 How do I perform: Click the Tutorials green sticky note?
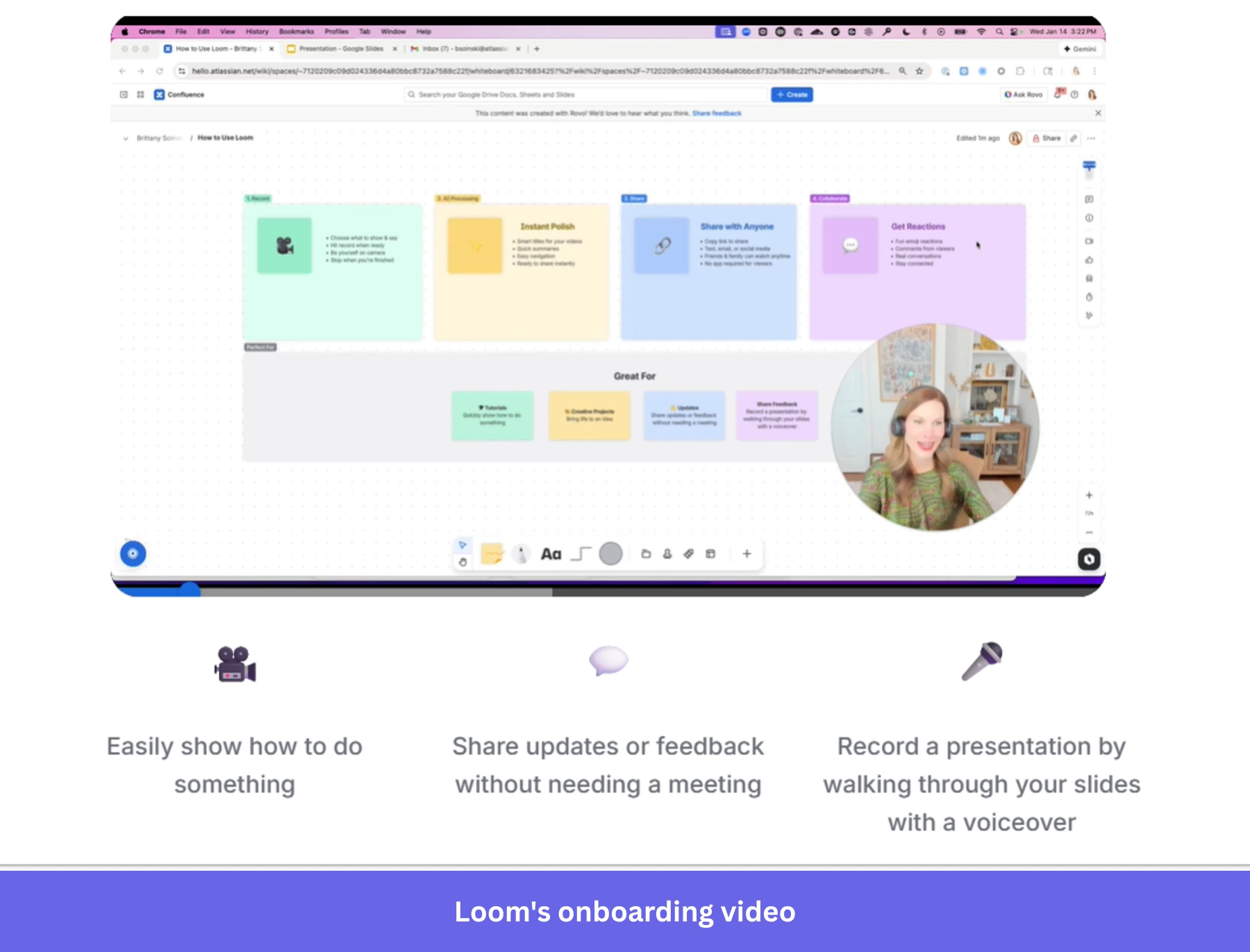[492, 415]
